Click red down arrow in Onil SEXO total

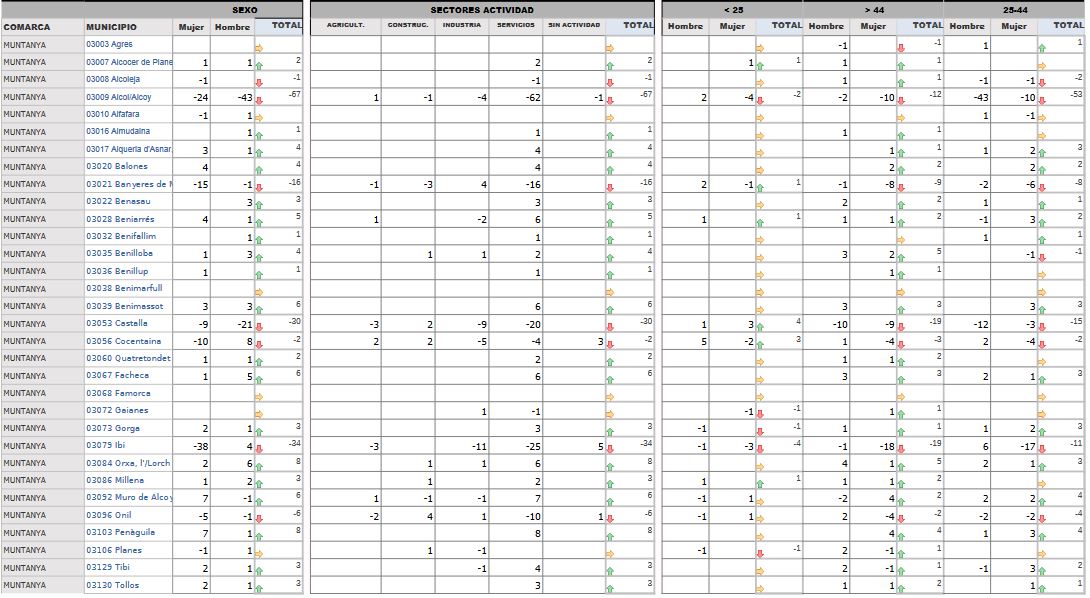[x=260, y=518]
